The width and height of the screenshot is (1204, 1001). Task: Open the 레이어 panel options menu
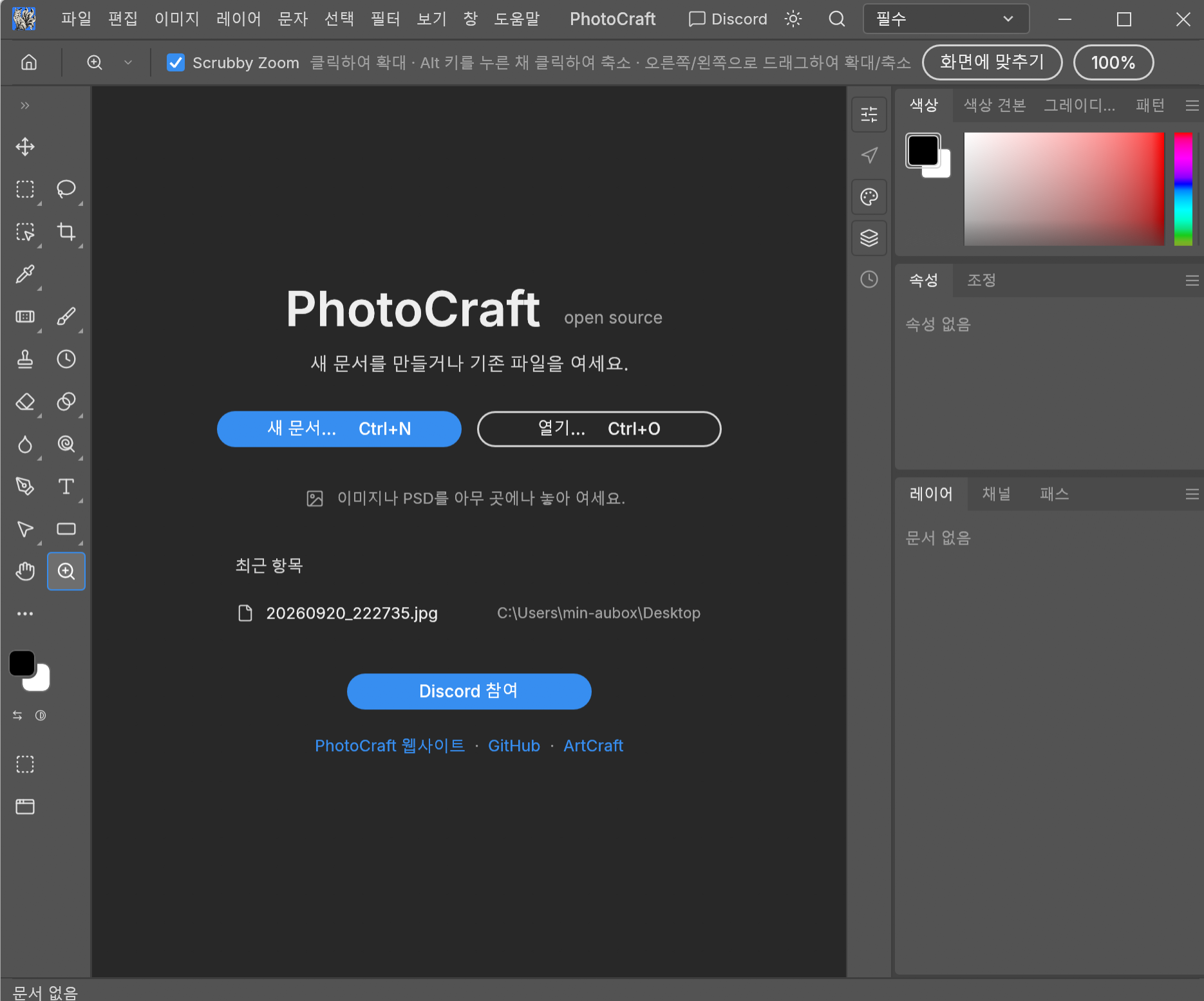[1192, 494]
